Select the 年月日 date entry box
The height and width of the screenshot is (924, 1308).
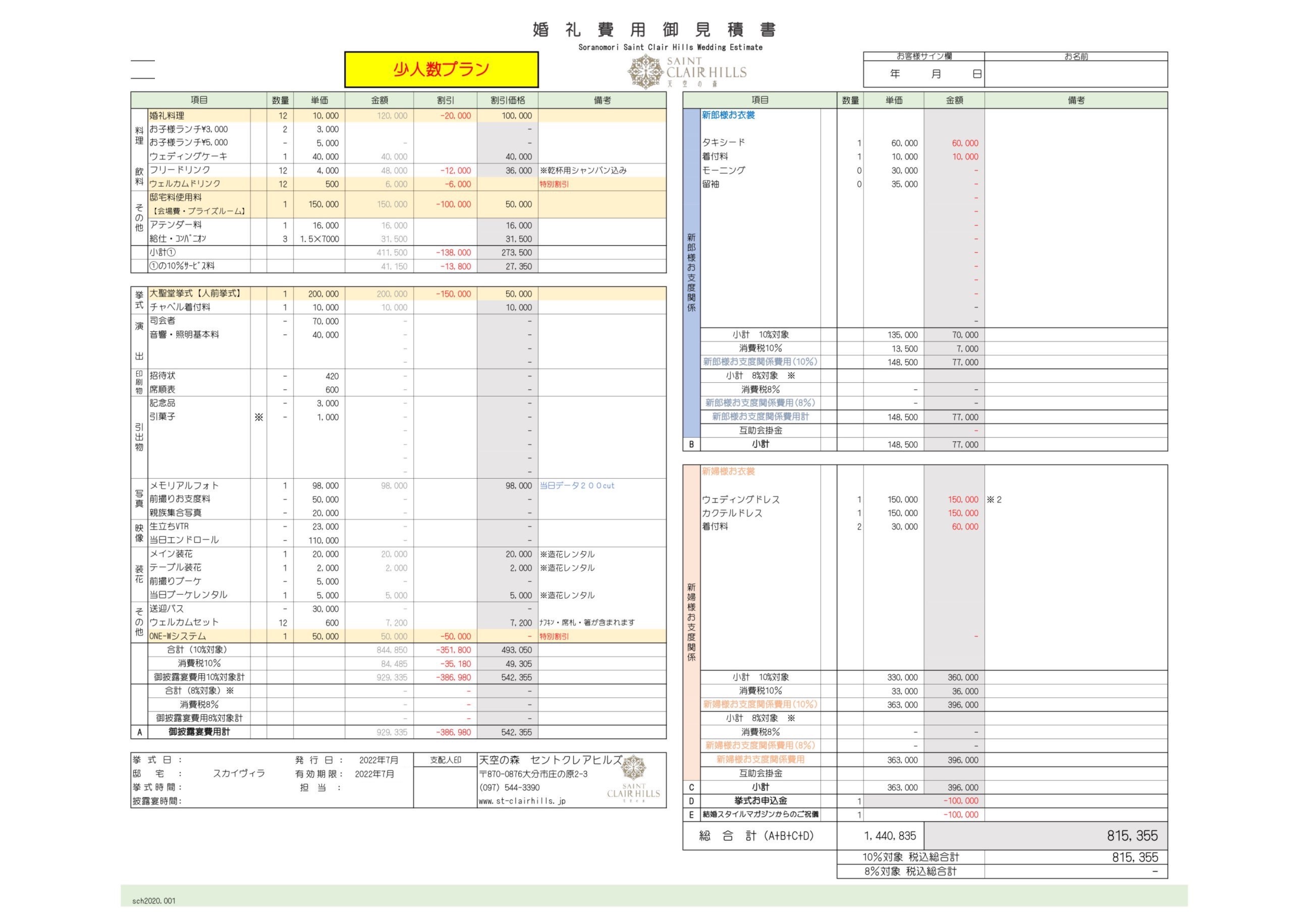[923, 75]
